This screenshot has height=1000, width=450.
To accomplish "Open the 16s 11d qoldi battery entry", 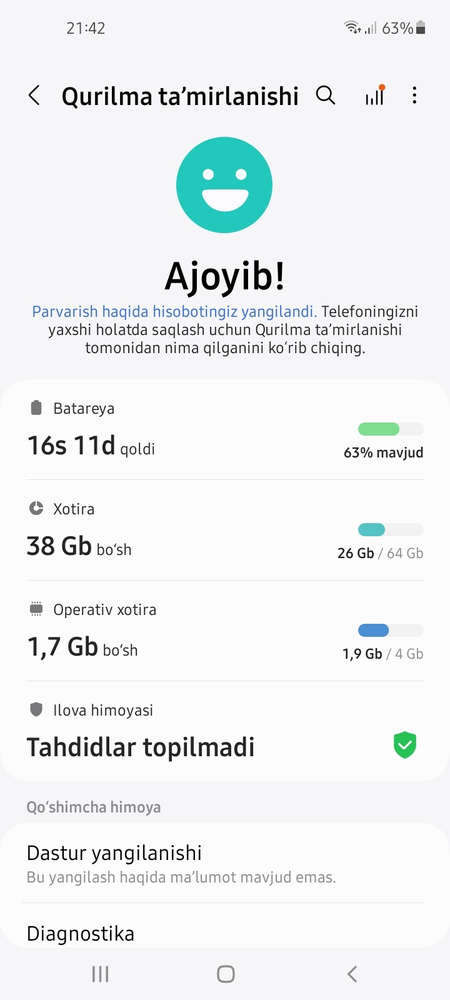I will (x=224, y=430).
